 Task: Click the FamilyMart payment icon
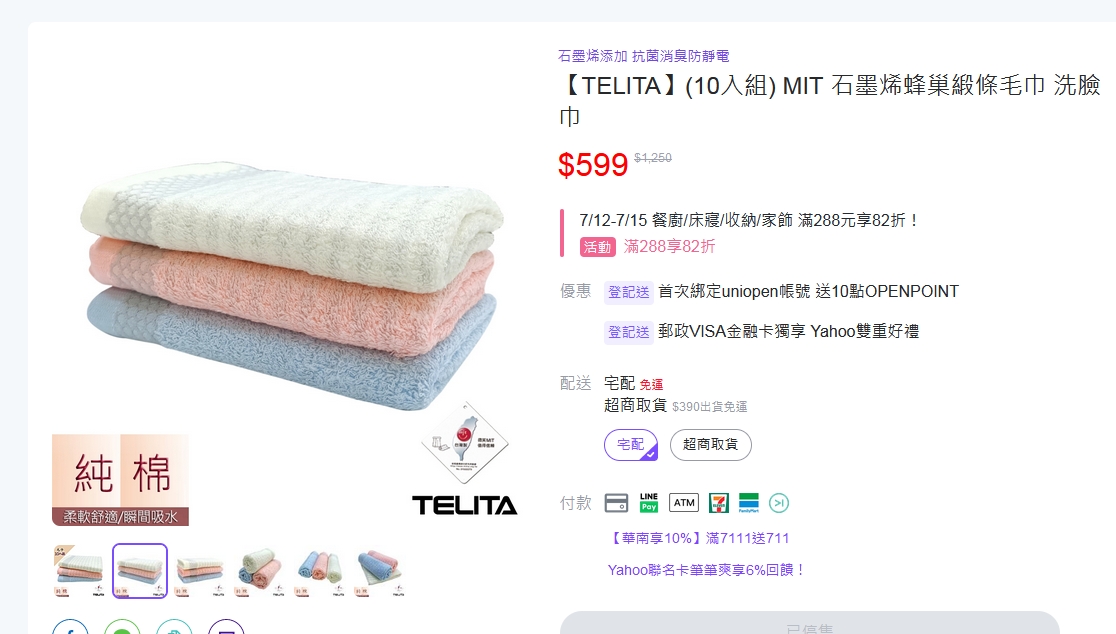click(749, 503)
